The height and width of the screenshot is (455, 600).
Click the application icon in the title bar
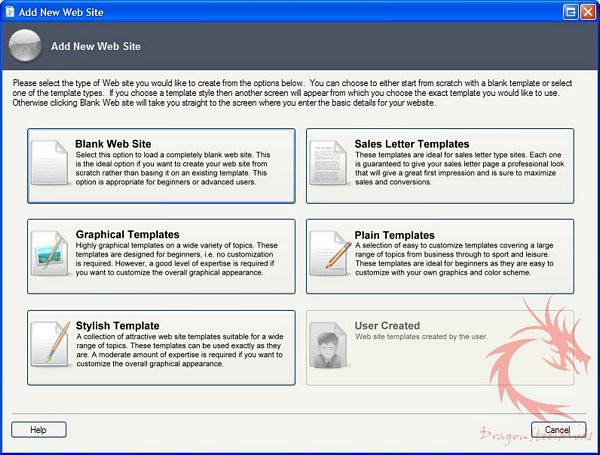click(12, 11)
